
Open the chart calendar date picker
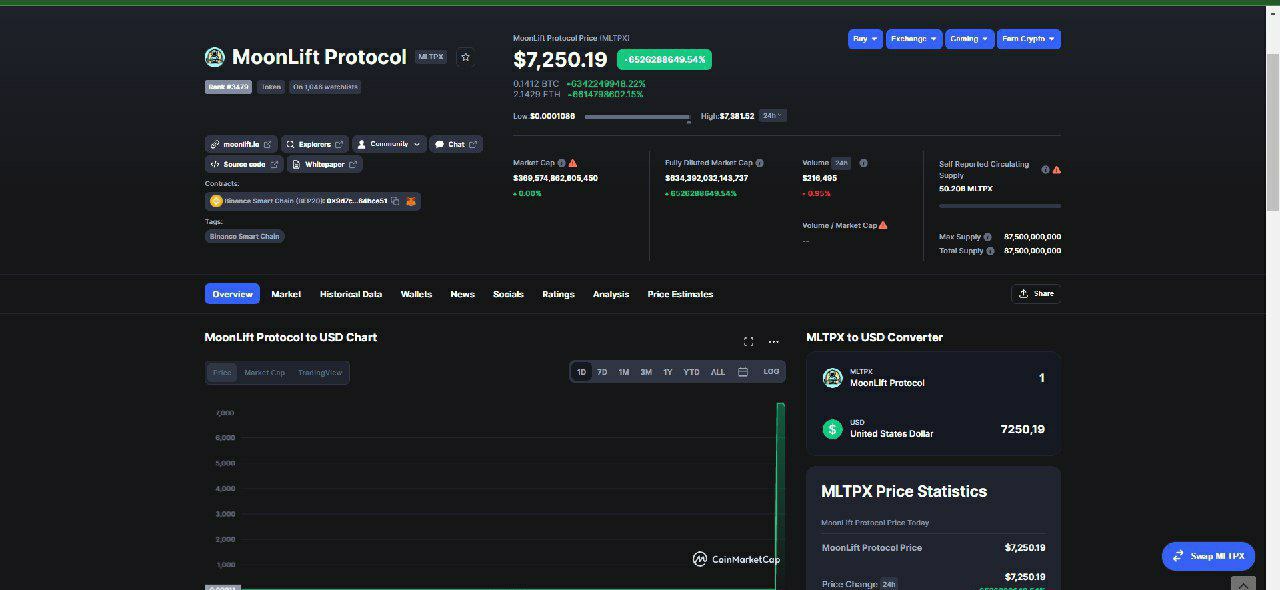tap(743, 372)
